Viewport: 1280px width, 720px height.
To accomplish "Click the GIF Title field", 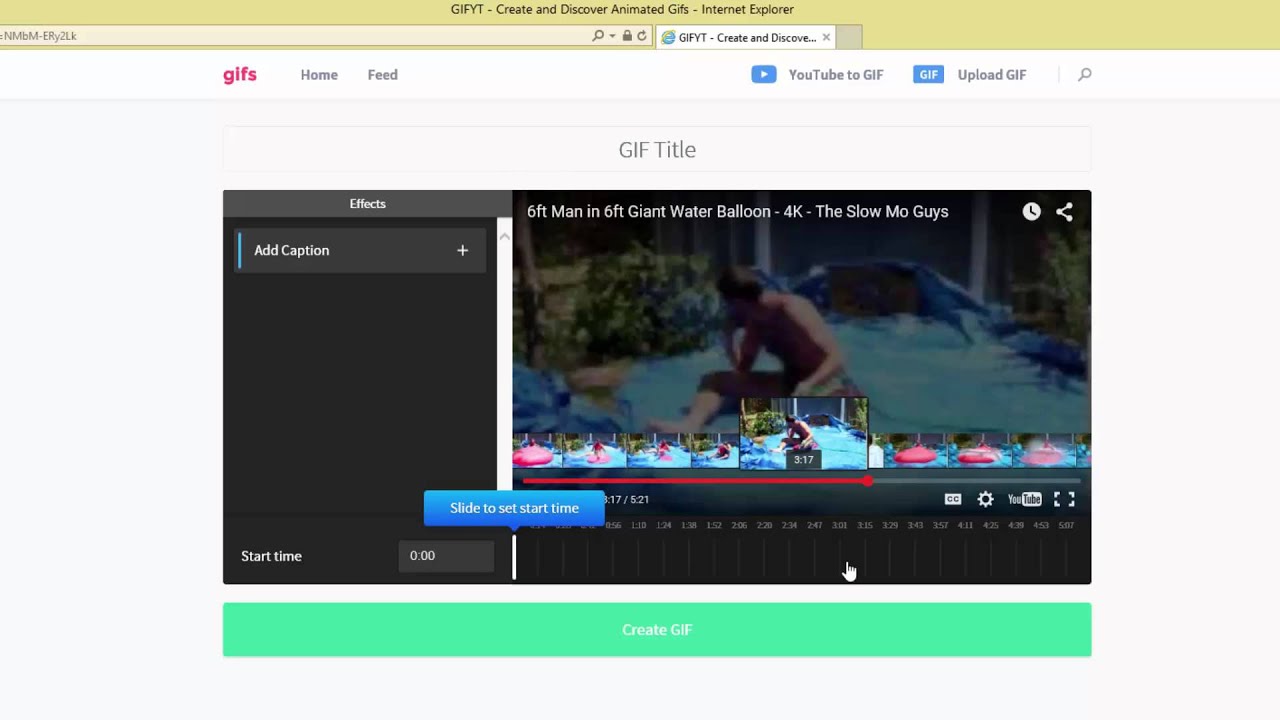I will pyautogui.click(x=657, y=149).
